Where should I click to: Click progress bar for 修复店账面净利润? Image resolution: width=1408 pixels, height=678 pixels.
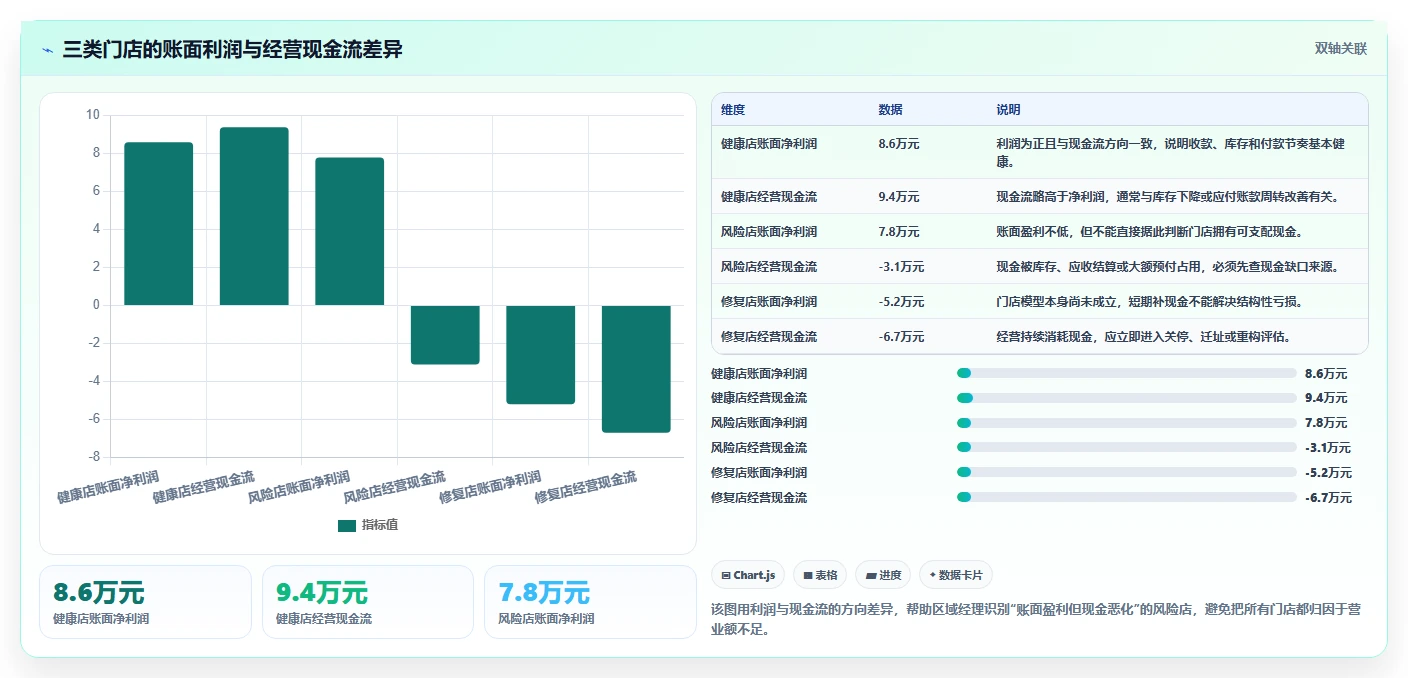point(1127,472)
